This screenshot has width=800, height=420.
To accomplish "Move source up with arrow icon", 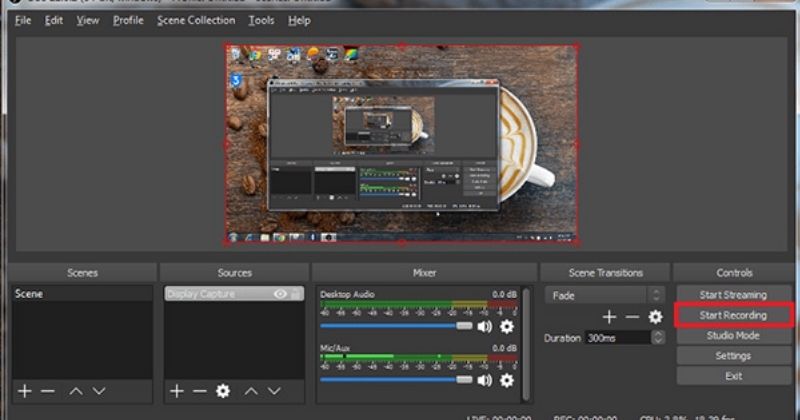I will [251, 391].
